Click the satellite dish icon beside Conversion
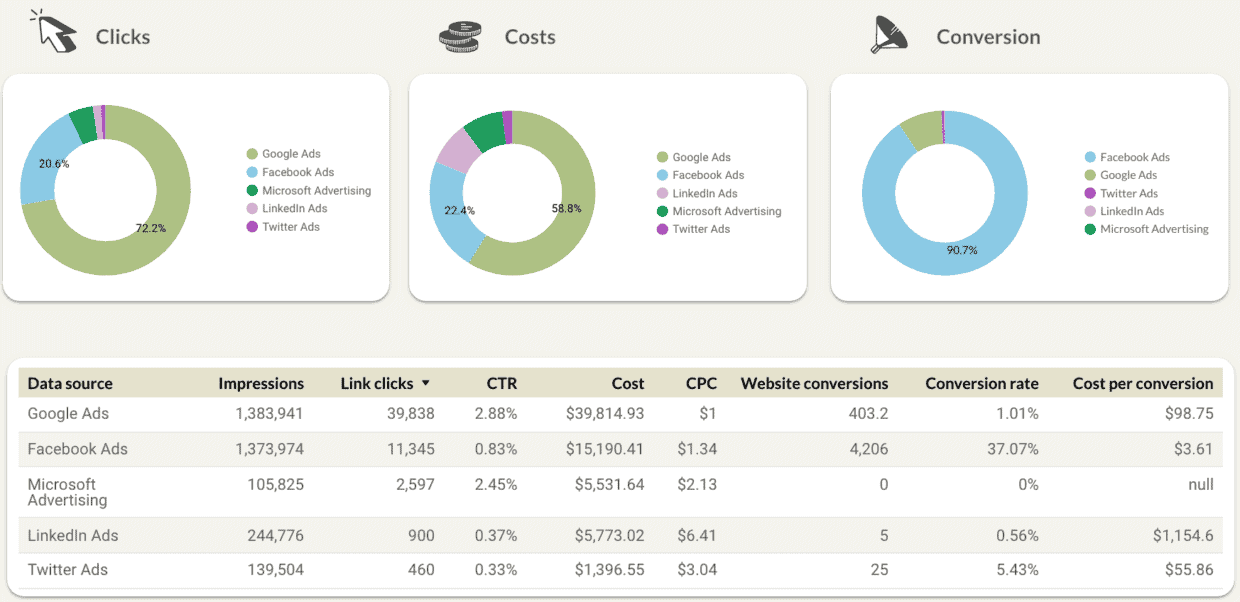Screen dimensions: 1240x602 coord(889,33)
